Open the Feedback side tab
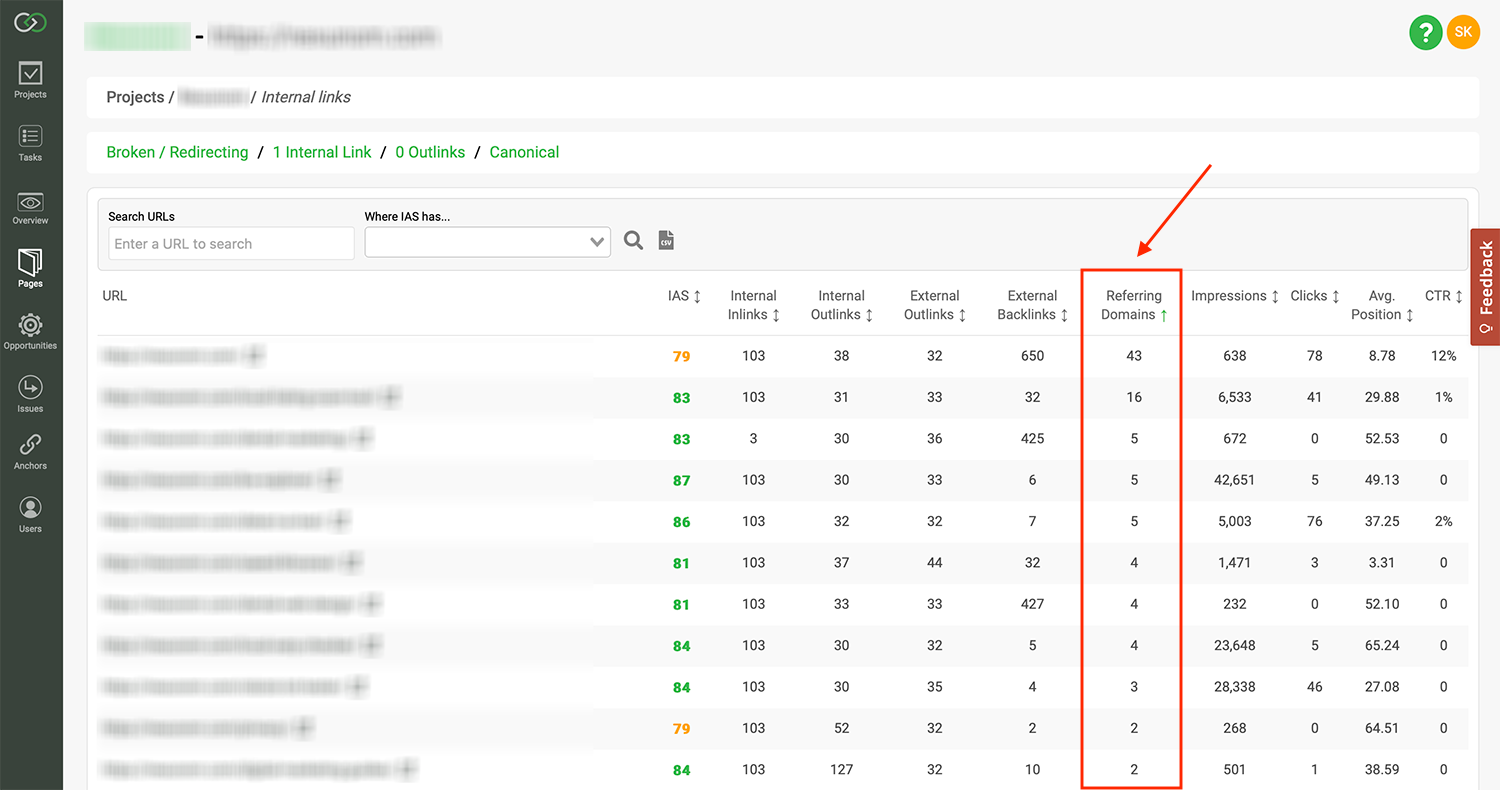This screenshot has width=1500, height=790. click(1485, 286)
